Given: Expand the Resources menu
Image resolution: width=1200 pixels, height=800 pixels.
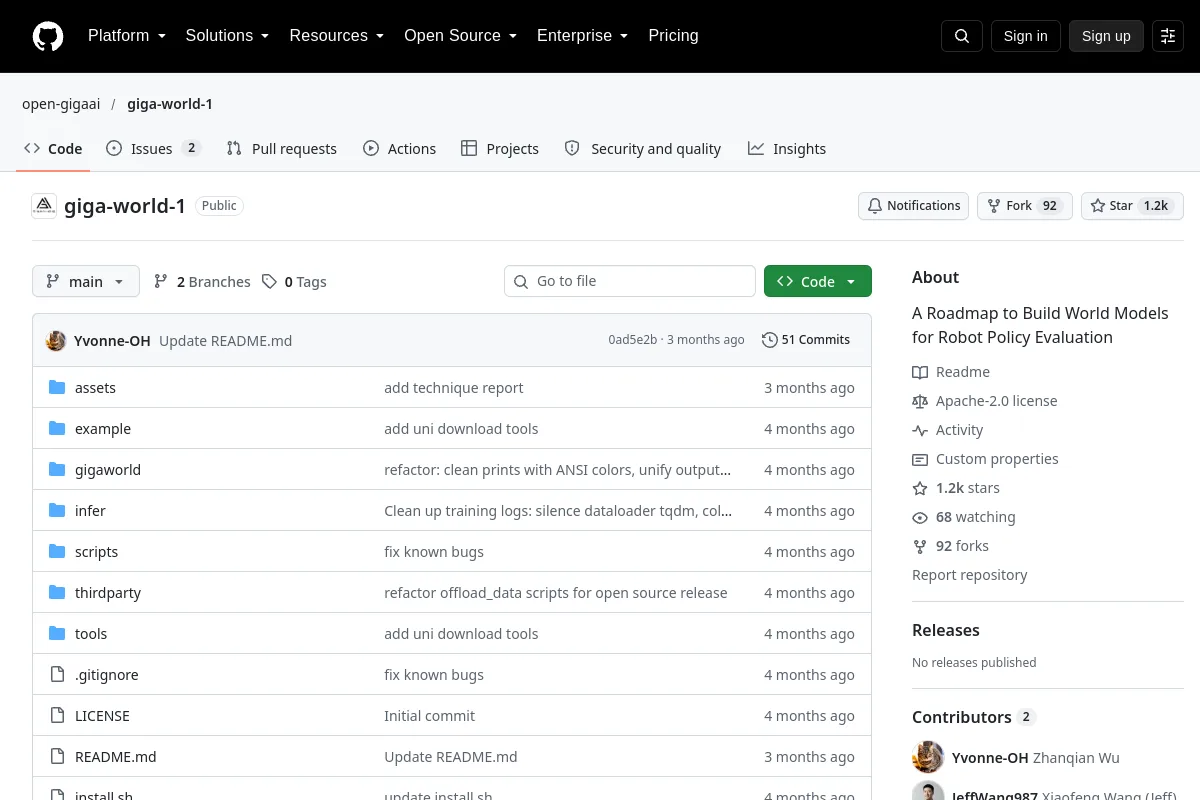Looking at the screenshot, I should [x=337, y=36].
